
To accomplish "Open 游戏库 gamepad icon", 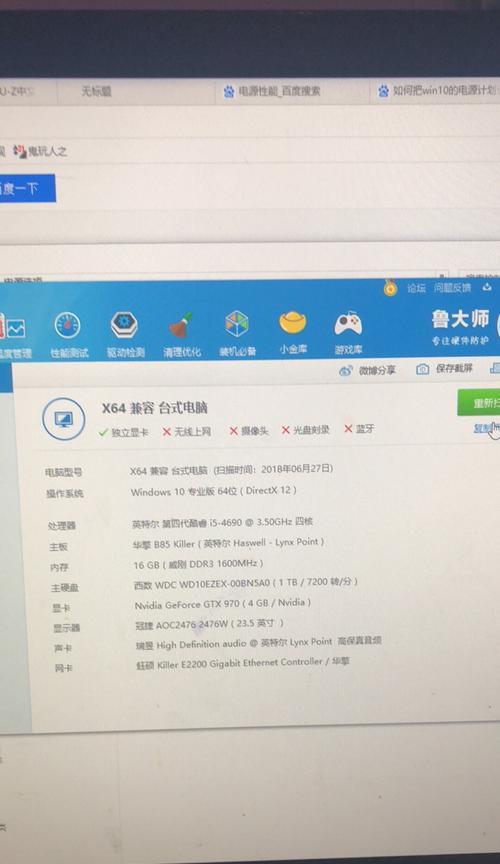I will click(x=348, y=323).
